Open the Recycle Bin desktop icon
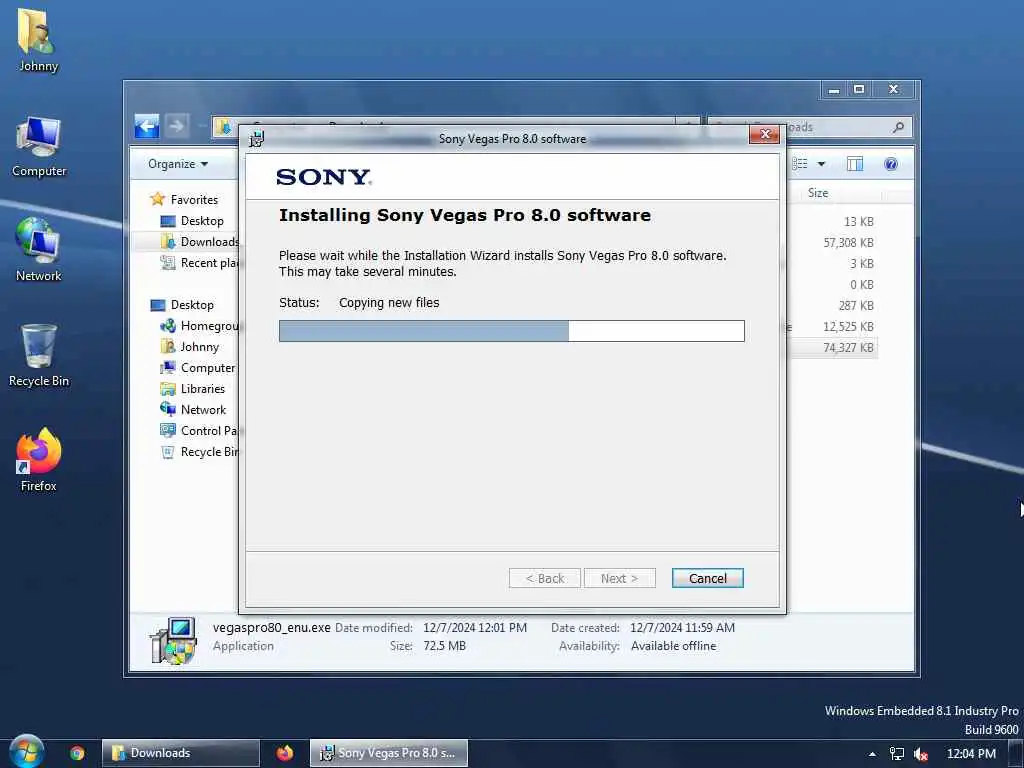 39,356
